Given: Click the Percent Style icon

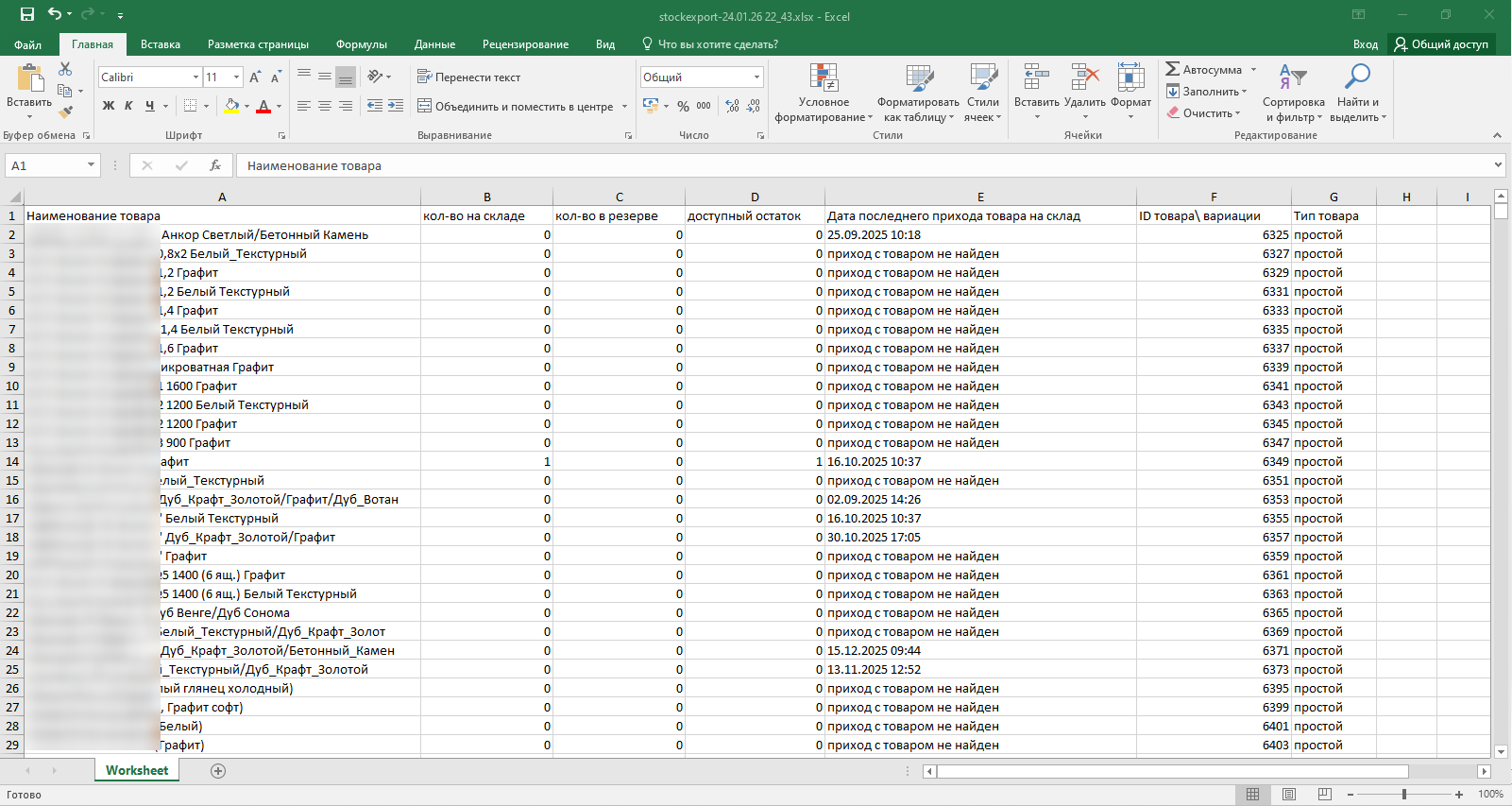Looking at the screenshot, I should pyautogui.click(x=683, y=107).
